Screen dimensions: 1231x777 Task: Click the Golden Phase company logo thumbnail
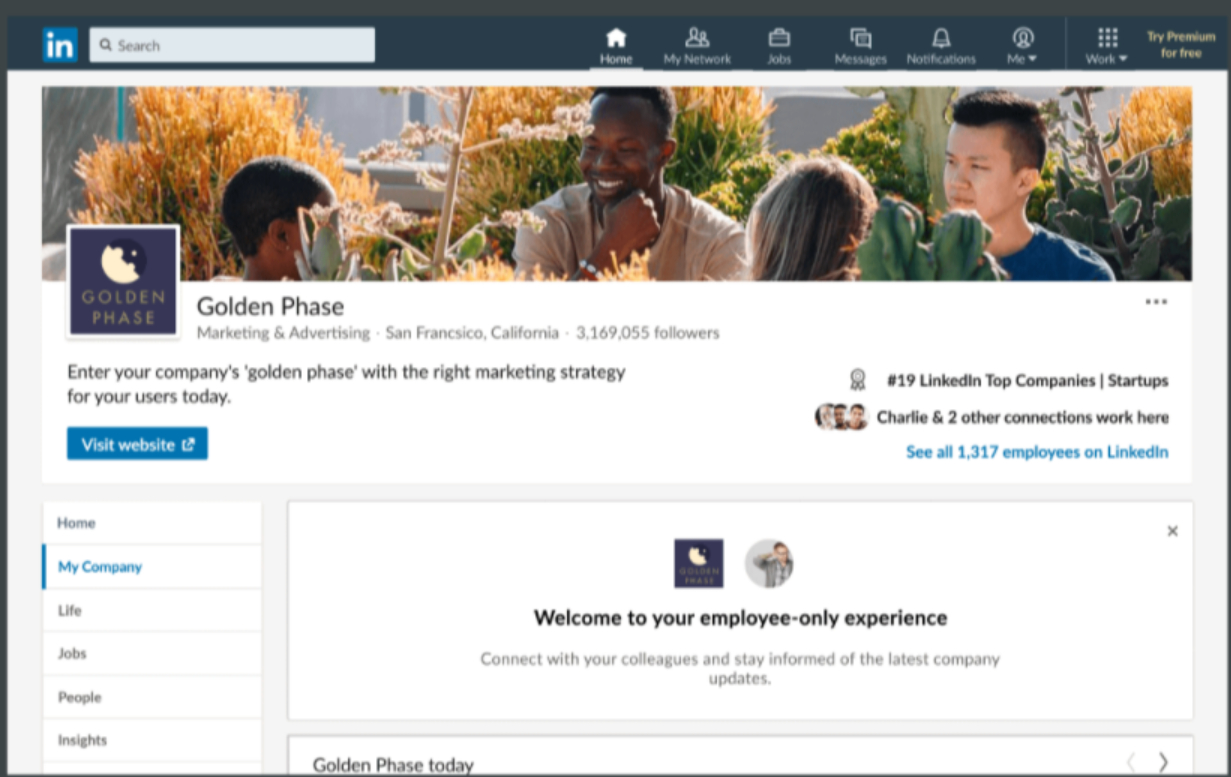(x=122, y=281)
